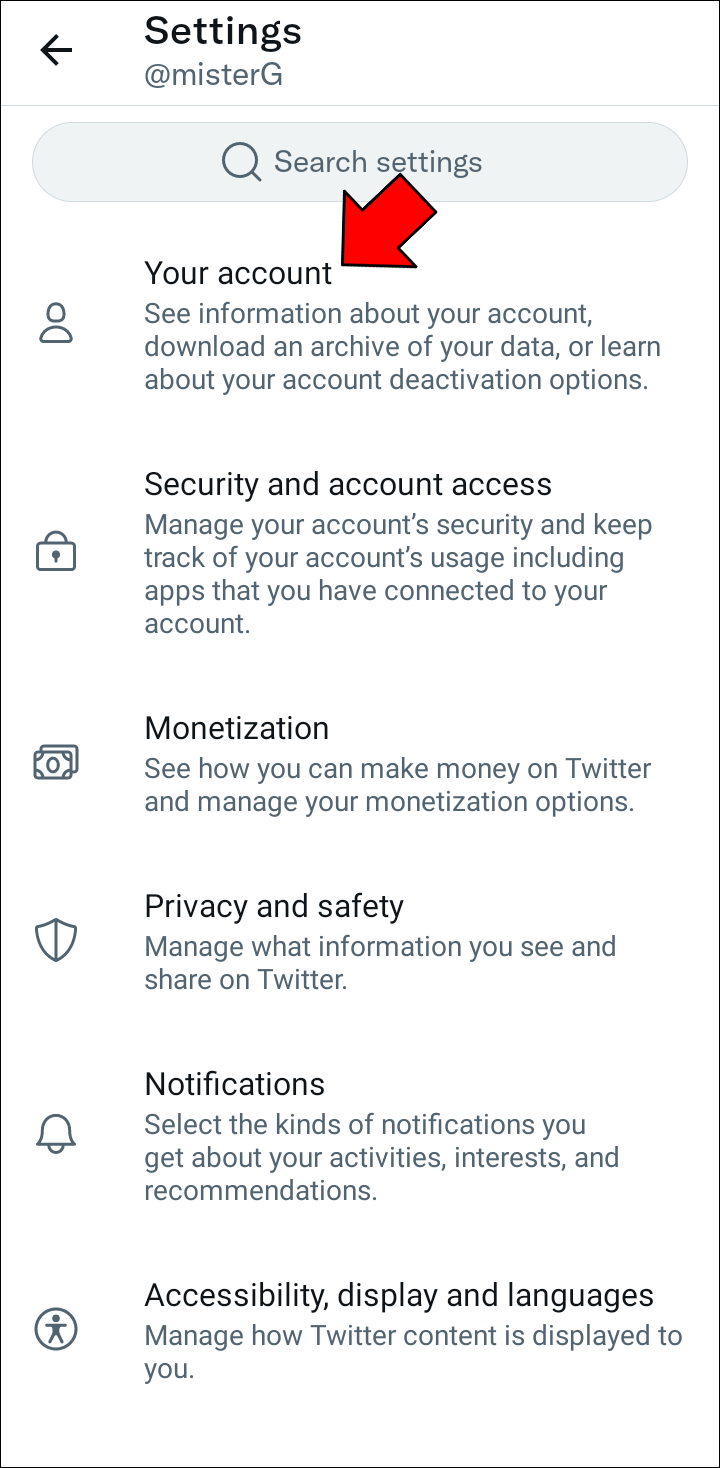Screen dimensions: 720x1468
Task: Click the money icon next to Monetization
Action: tap(57, 761)
